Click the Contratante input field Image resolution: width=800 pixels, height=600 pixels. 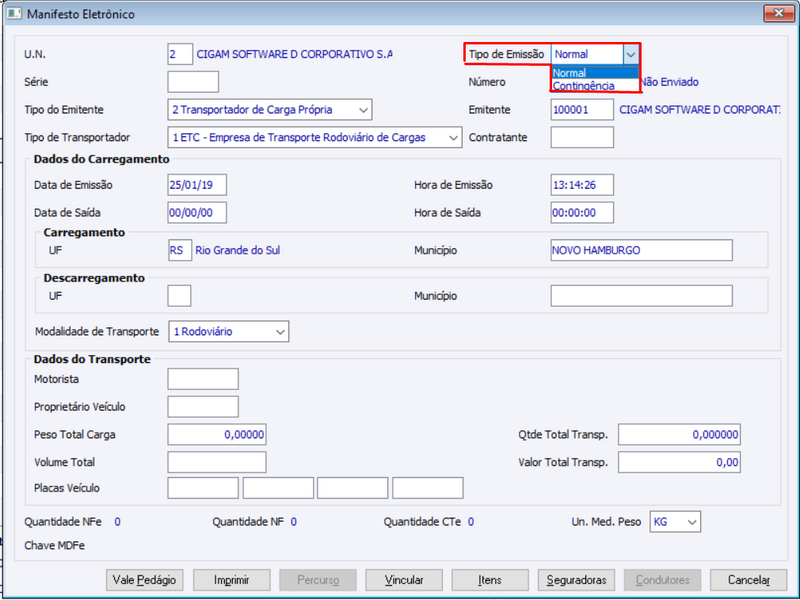[x=582, y=137]
